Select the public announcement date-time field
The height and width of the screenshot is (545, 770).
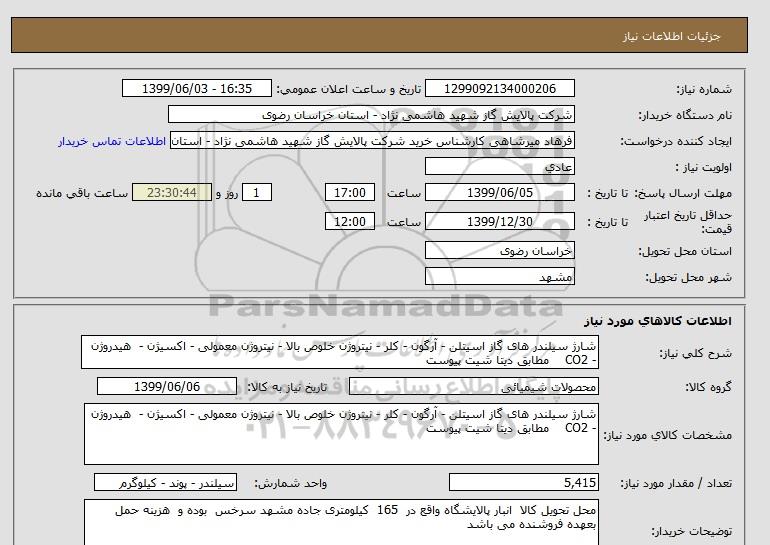click(x=196, y=89)
